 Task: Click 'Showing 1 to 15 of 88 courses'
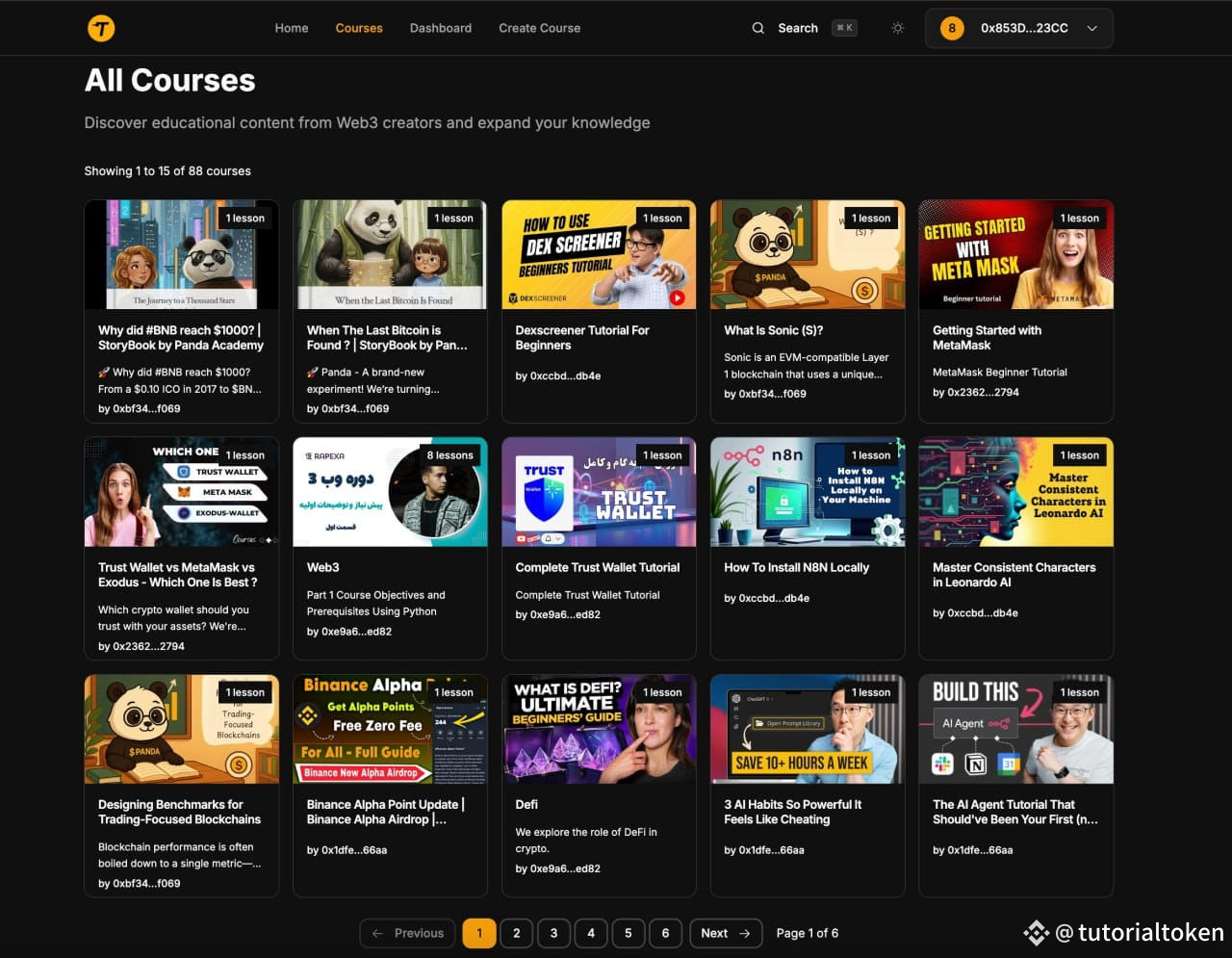tap(167, 170)
